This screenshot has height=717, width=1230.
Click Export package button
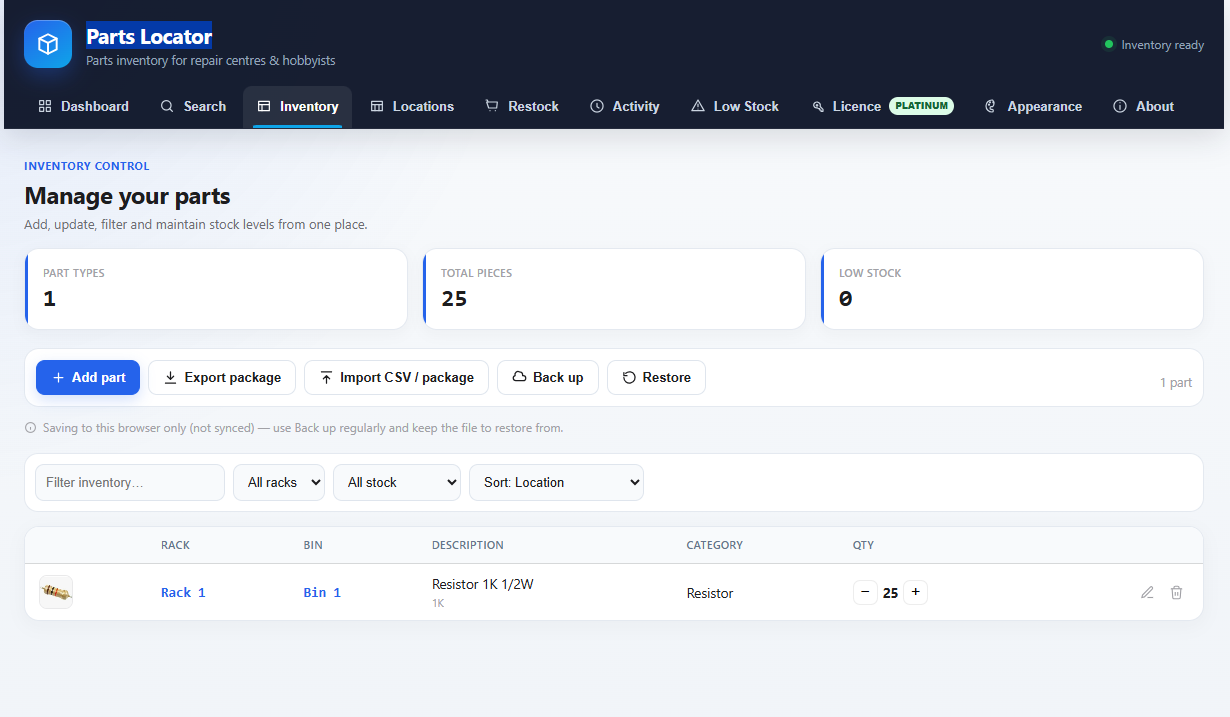222,377
